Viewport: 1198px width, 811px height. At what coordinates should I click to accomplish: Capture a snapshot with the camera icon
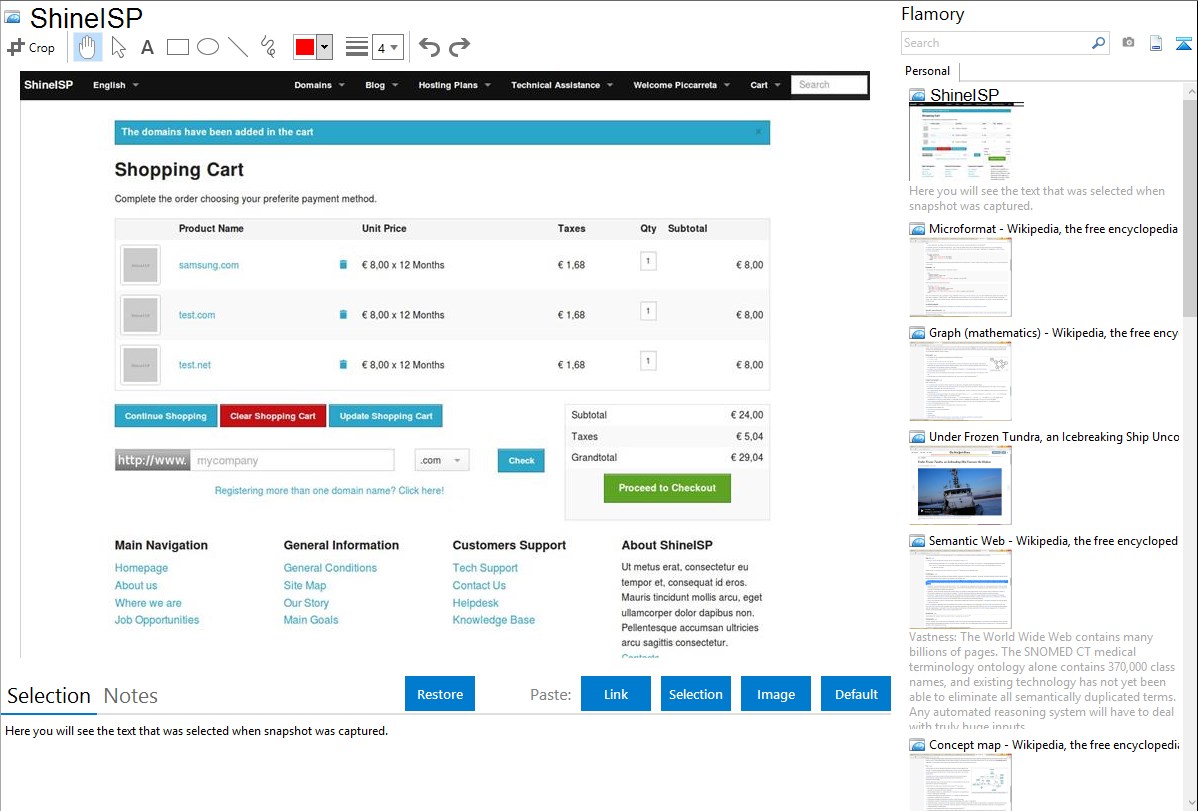click(x=1128, y=43)
